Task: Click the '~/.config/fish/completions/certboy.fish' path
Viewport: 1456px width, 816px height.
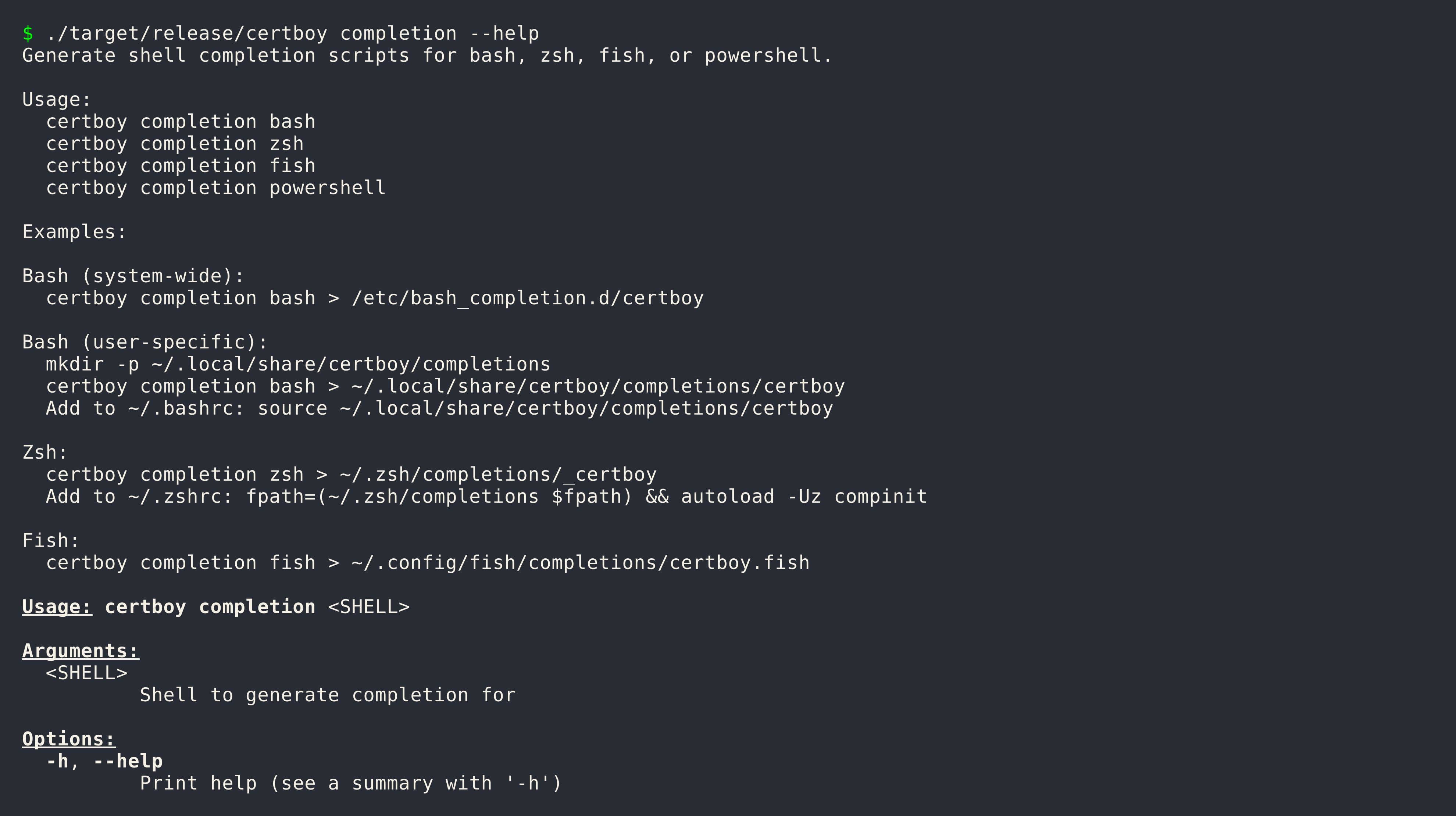Action: coord(581,563)
